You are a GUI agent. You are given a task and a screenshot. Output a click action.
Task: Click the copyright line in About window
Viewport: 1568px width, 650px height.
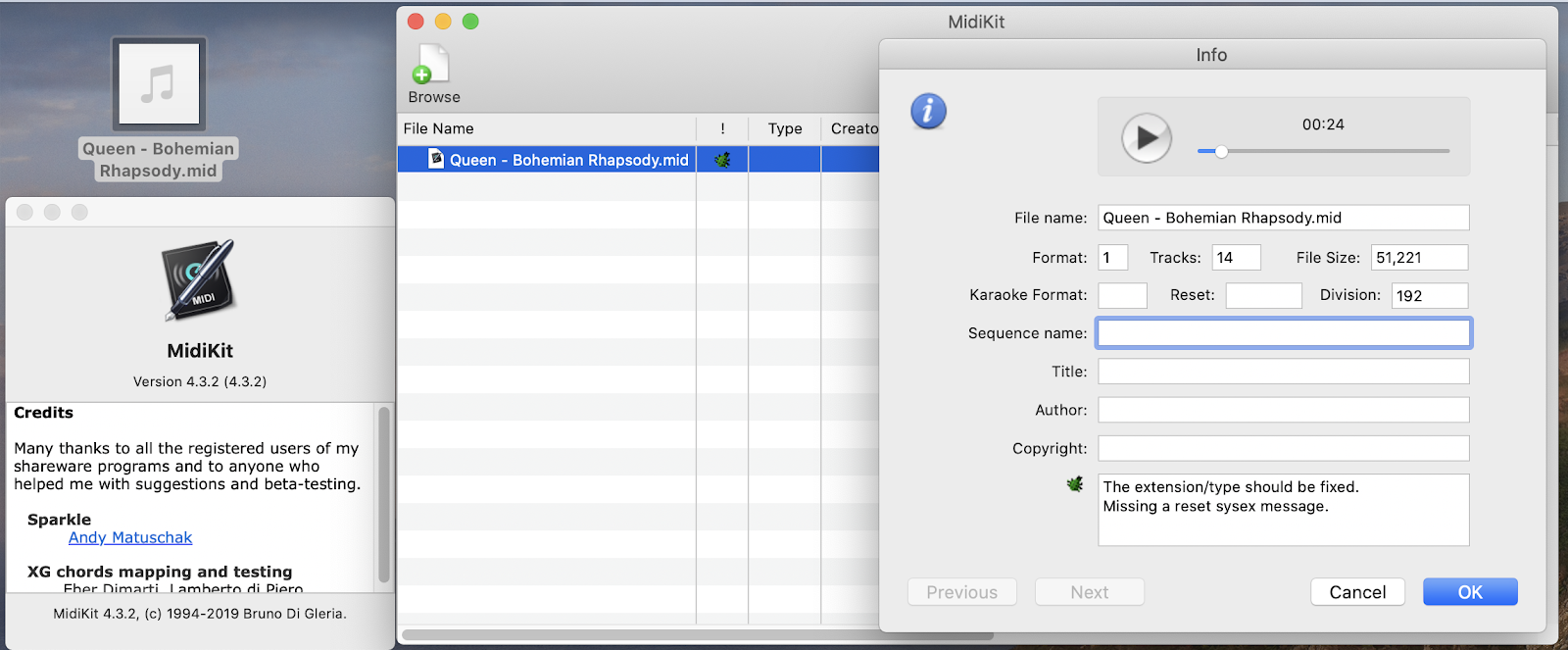200,614
